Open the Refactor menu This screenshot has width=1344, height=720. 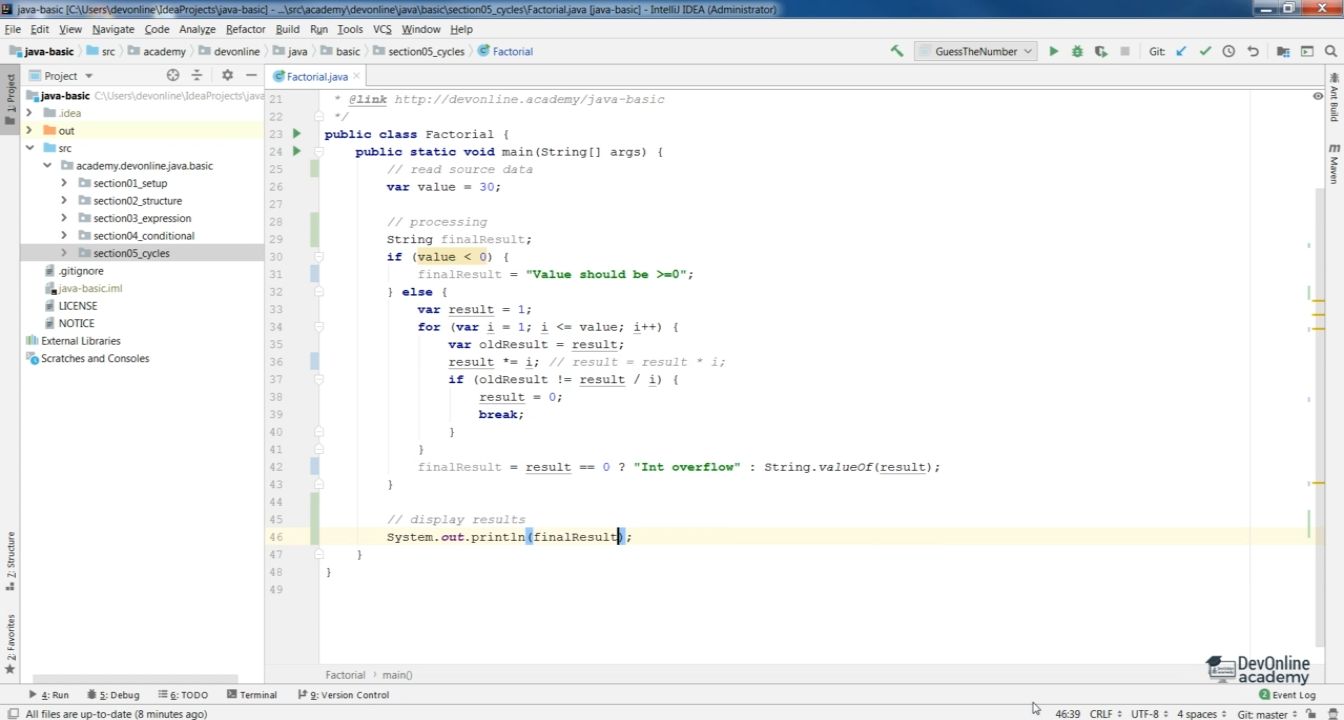pos(245,29)
